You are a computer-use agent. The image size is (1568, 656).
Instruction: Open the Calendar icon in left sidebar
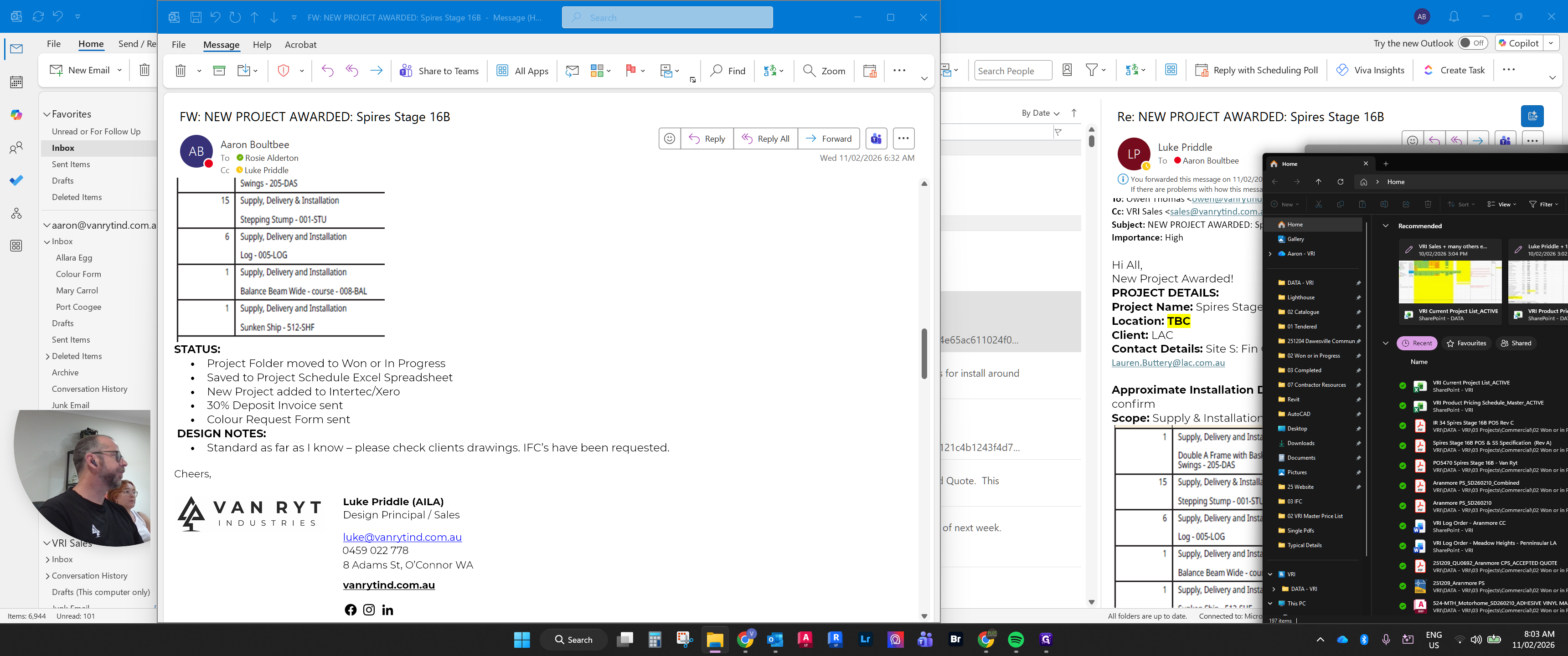pos(16,82)
